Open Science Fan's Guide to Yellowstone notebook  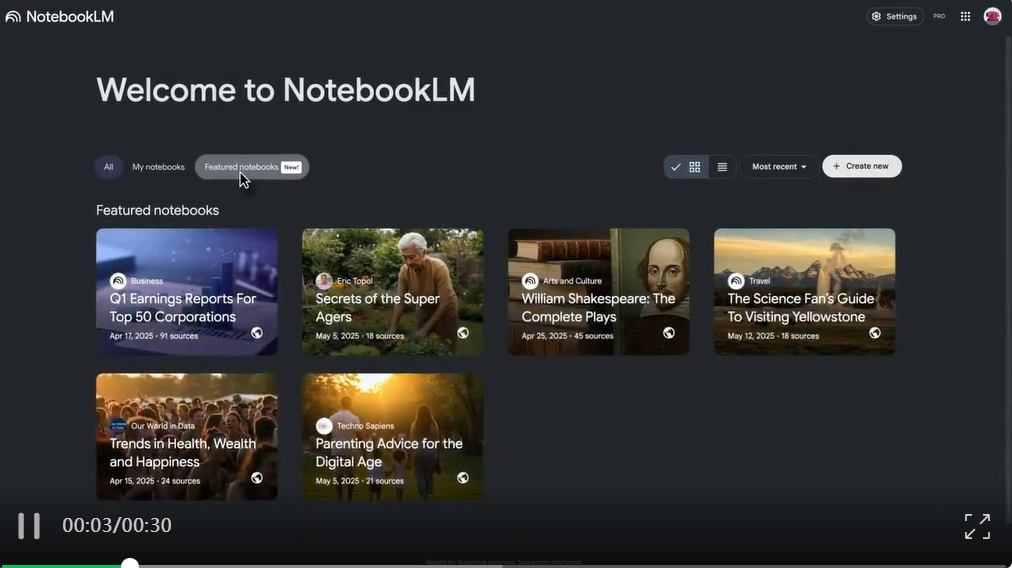point(804,292)
